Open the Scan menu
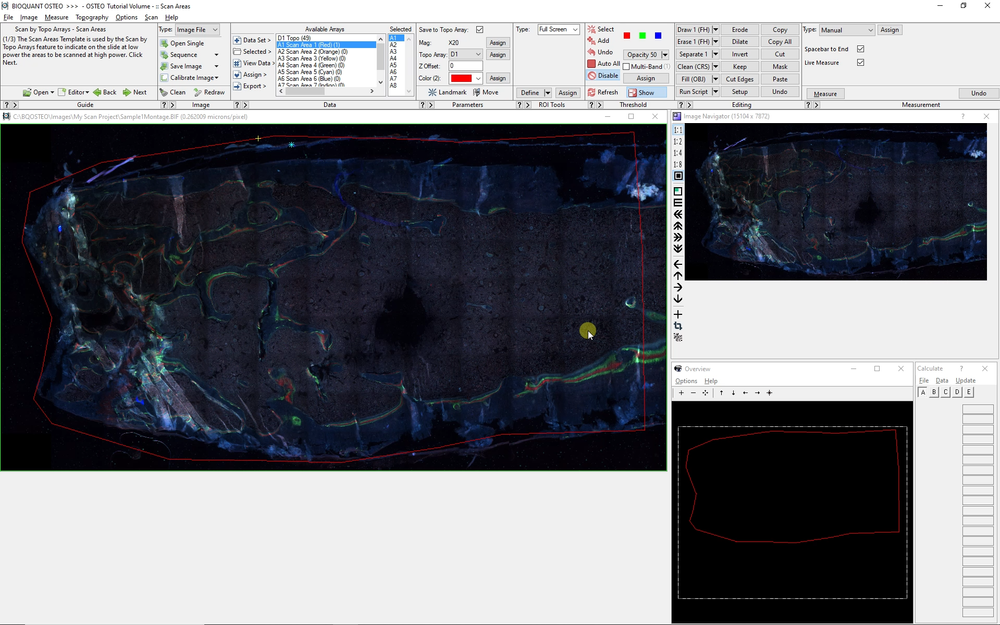1000x625 pixels. (x=151, y=16)
